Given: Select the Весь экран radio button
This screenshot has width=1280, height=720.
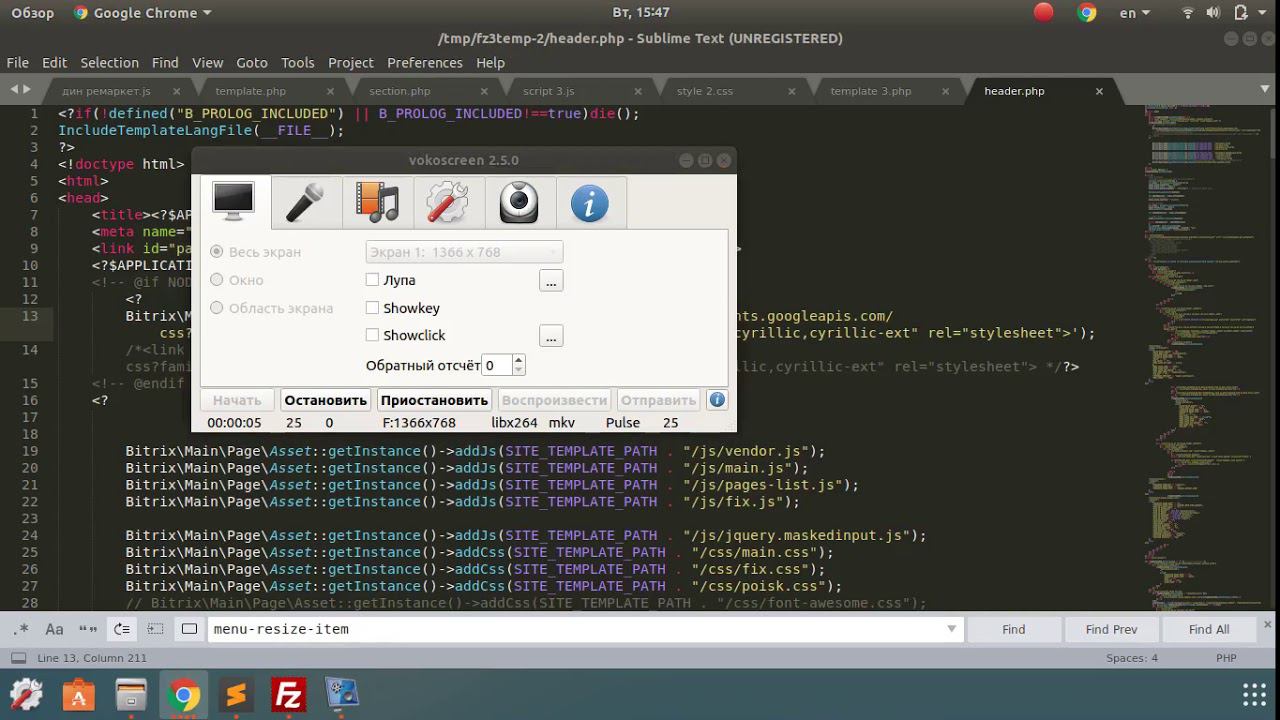Looking at the screenshot, I should [x=216, y=252].
